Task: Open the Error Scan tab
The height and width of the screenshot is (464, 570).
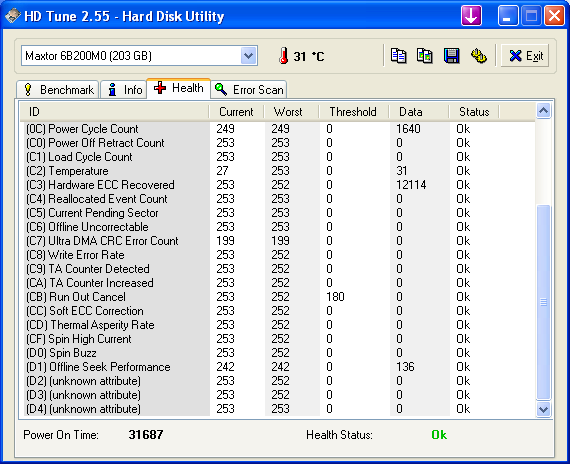Action: coord(249,89)
